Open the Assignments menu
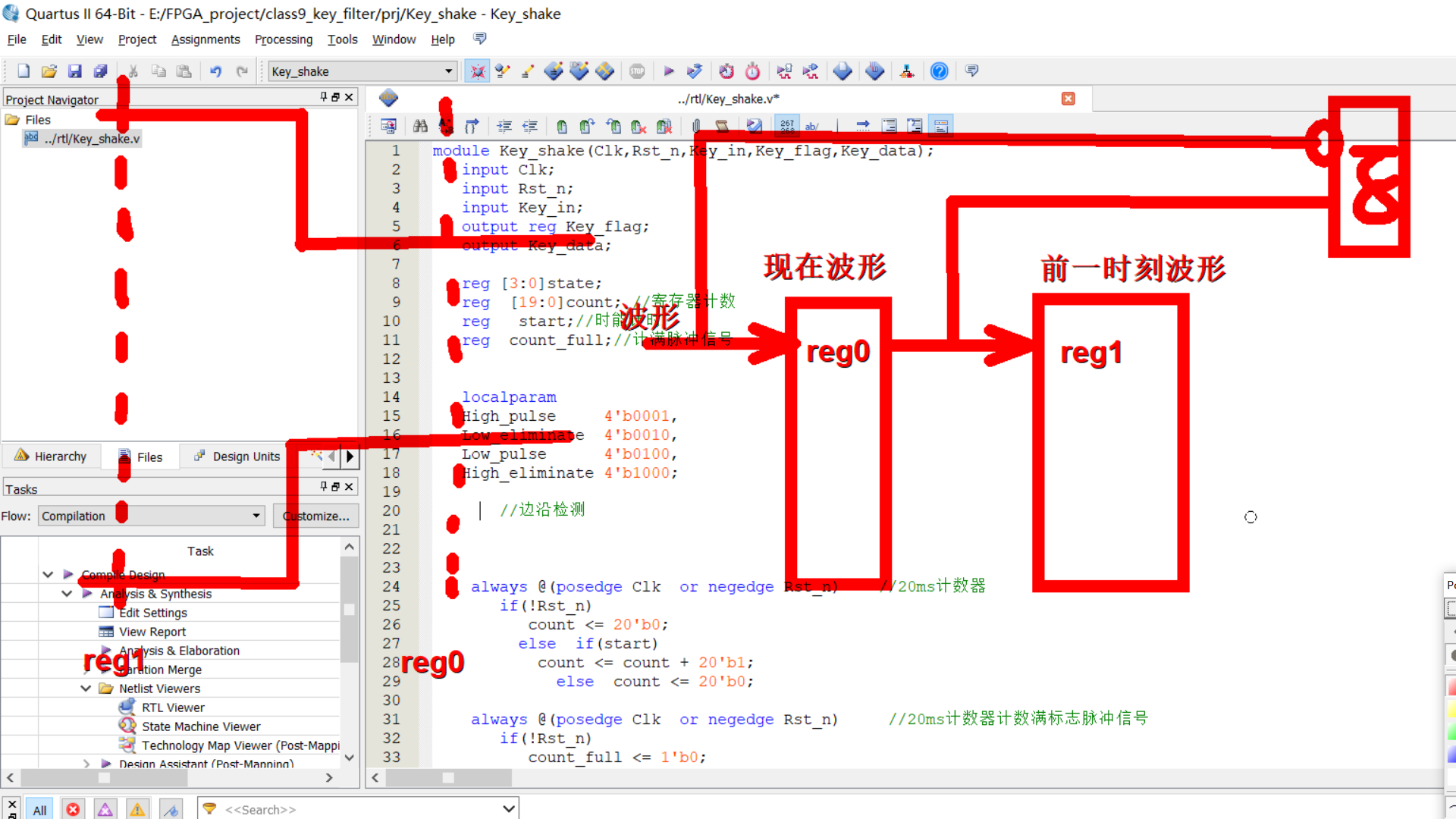 pos(206,39)
